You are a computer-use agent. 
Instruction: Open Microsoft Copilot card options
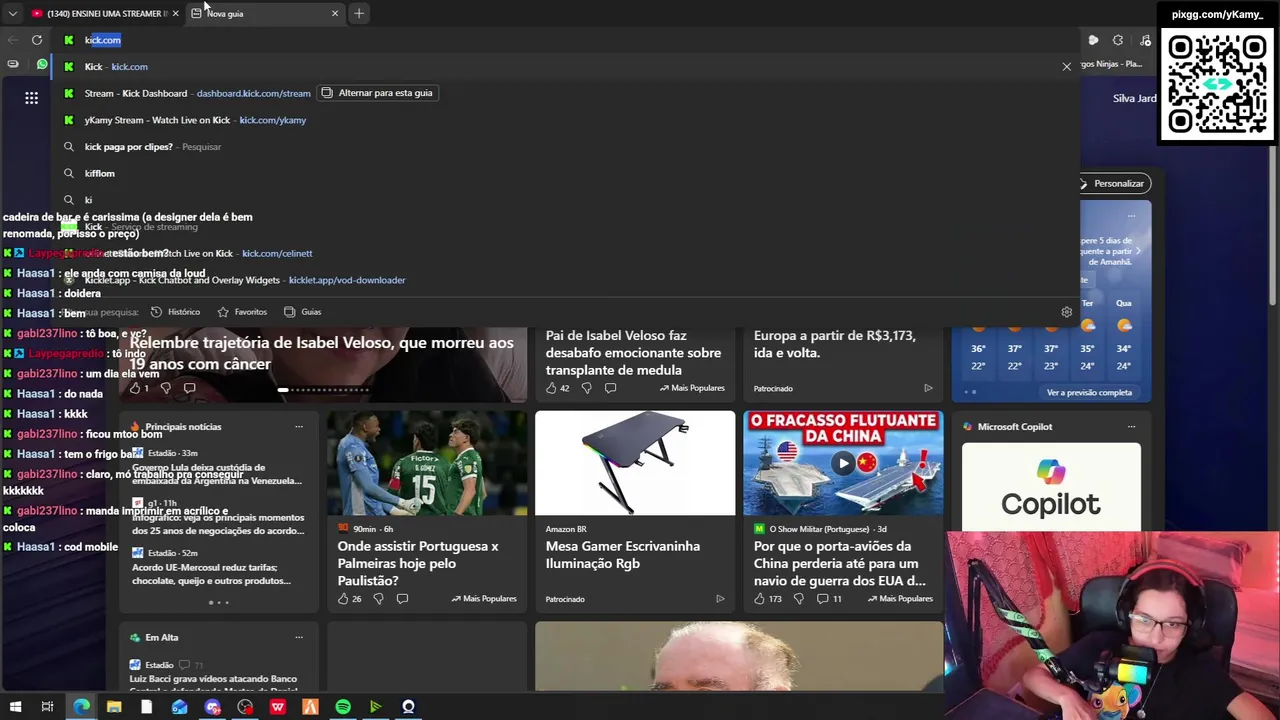(1131, 427)
